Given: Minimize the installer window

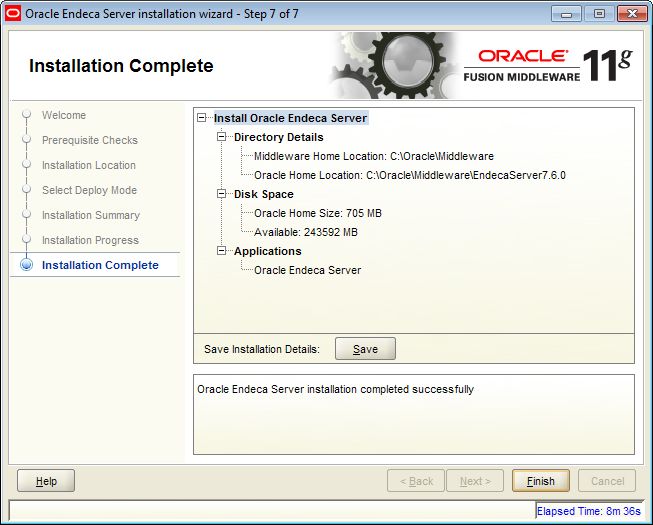Looking at the screenshot, I should coord(566,14).
